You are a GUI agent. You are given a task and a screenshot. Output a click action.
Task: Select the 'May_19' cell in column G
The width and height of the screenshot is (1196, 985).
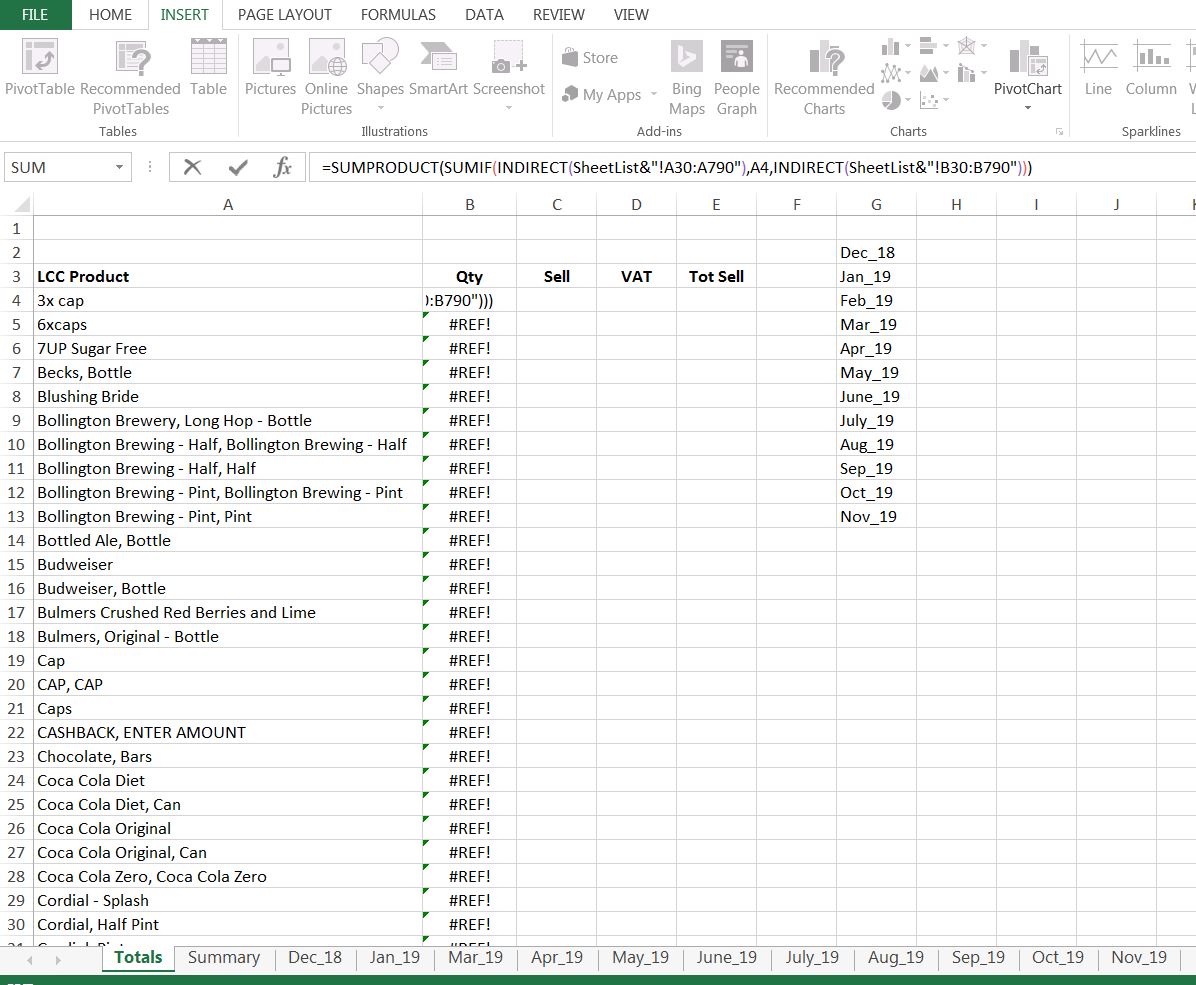pyautogui.click(x=876, y=372)
